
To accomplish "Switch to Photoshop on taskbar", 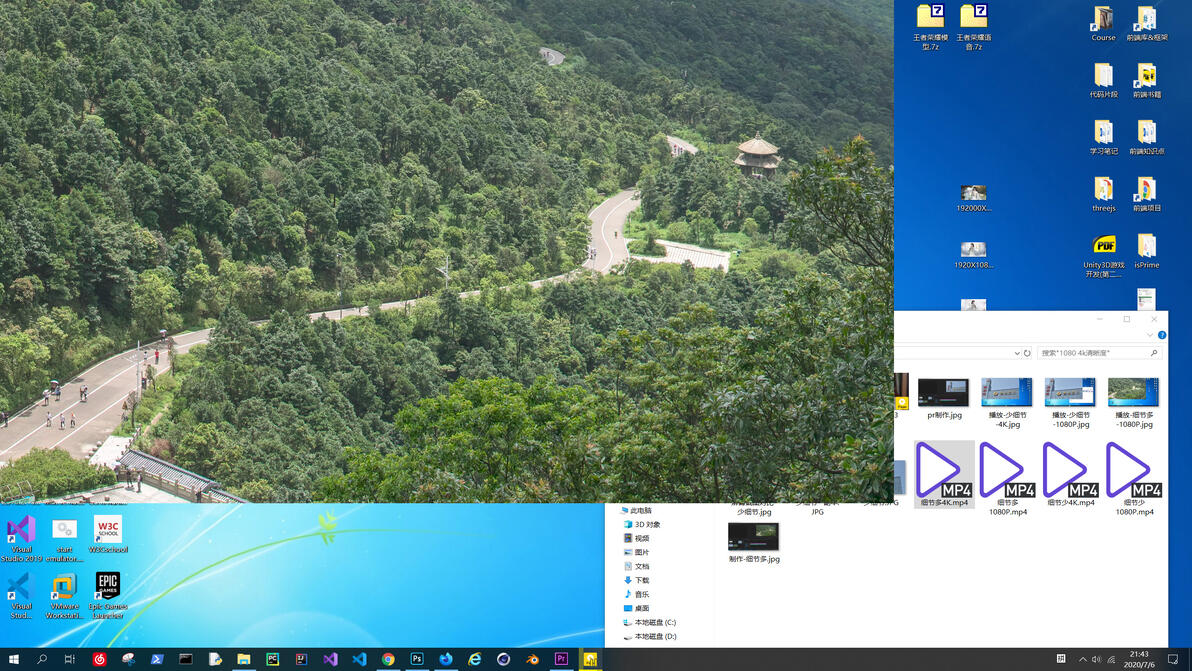I will [417, 659].
